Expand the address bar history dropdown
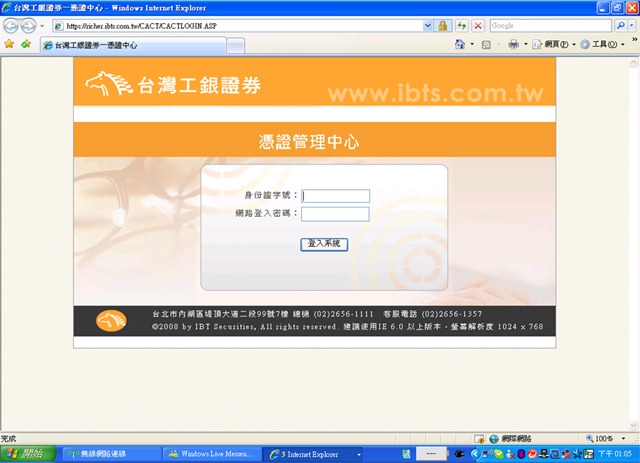This screenshot has height=463, width=640. pyautogui.click(x=427, y=26)
